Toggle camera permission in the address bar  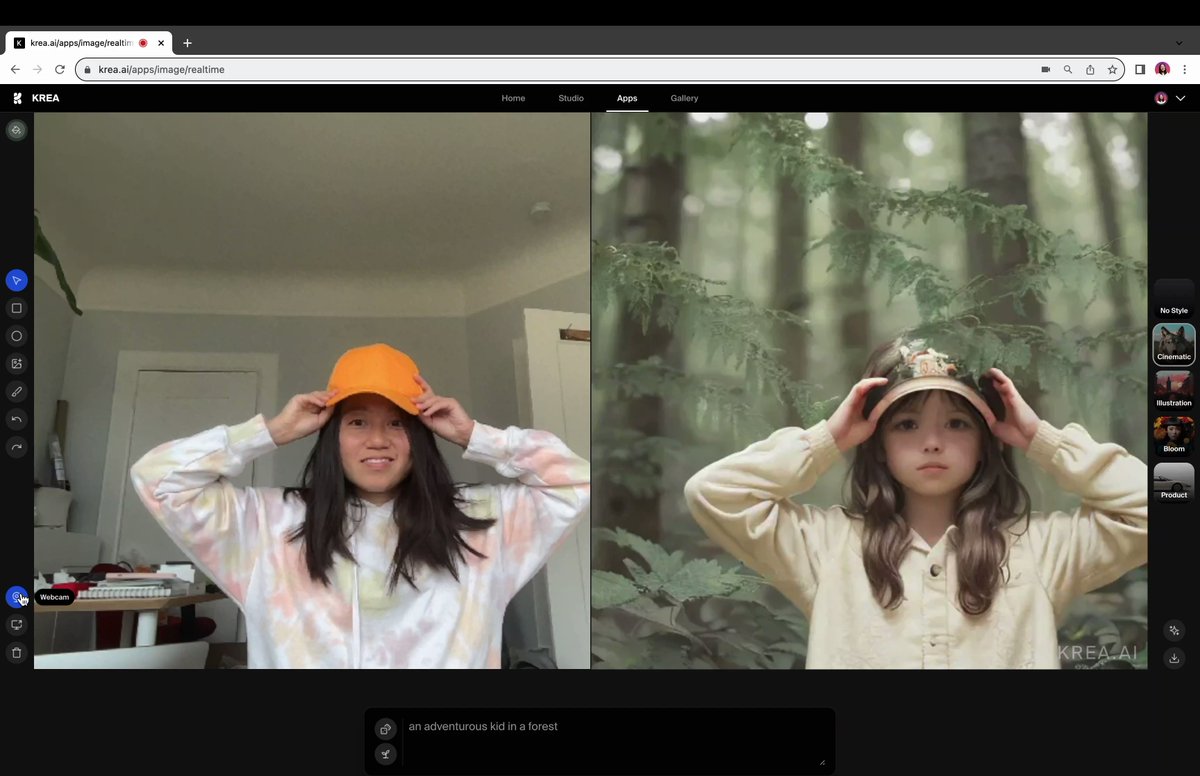point(1045,69)
